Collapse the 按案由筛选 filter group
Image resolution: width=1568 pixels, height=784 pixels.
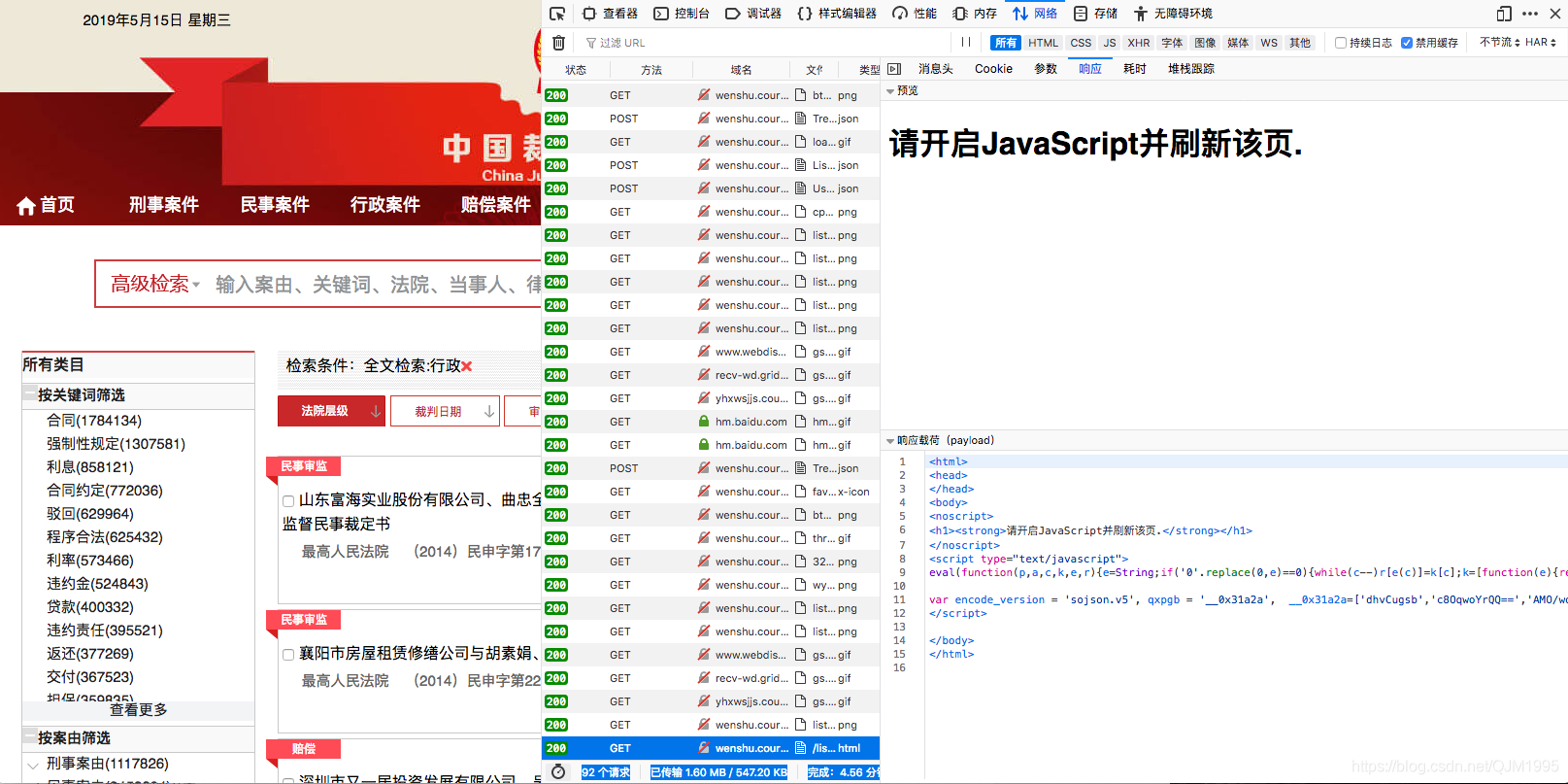30,735
